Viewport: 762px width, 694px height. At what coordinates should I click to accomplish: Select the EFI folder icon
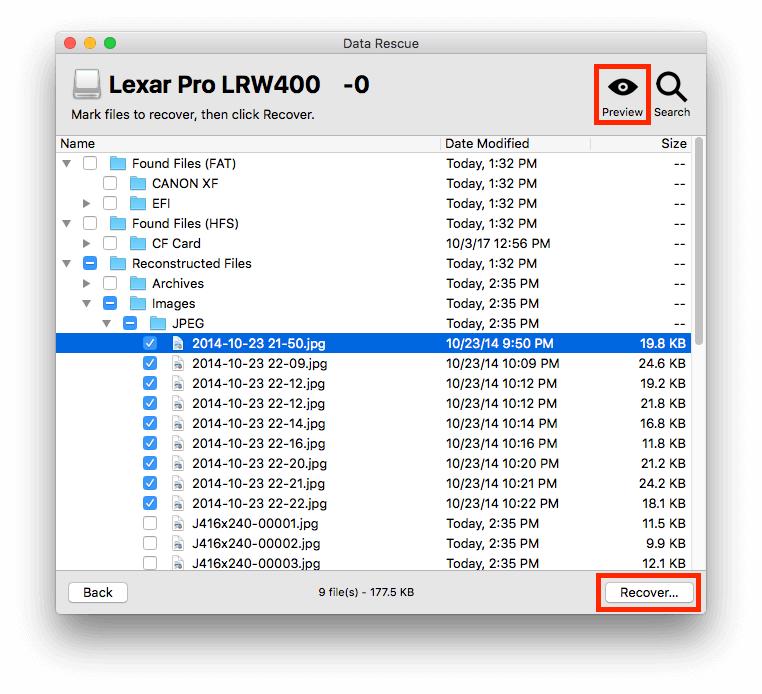coord(138,203)
